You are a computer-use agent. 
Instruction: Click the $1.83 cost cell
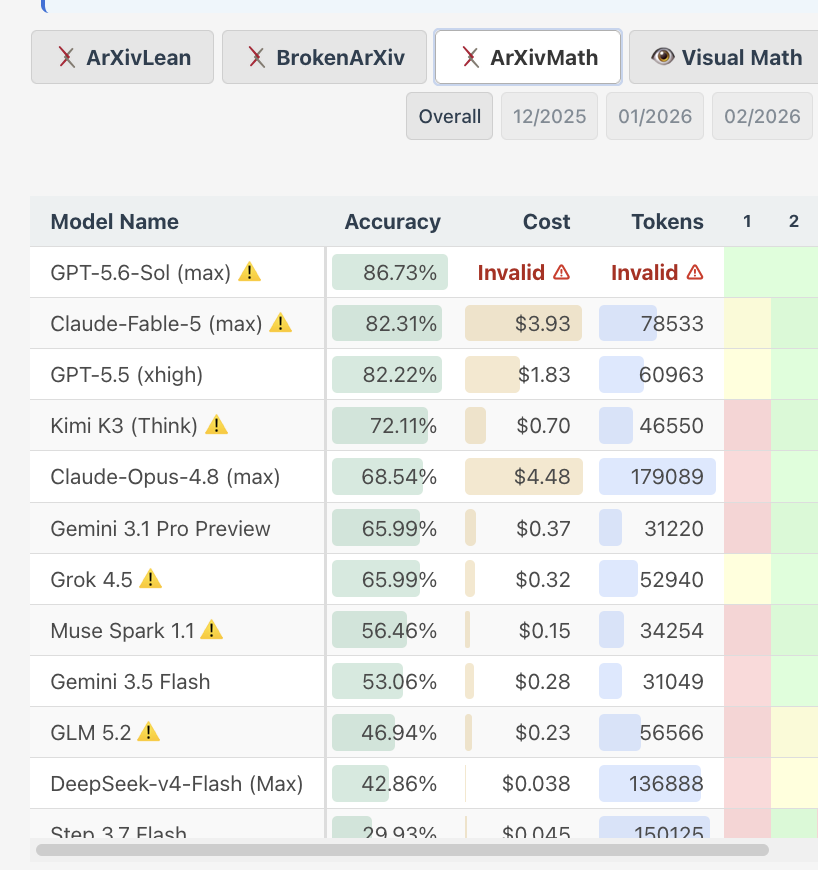pos(523,375)
